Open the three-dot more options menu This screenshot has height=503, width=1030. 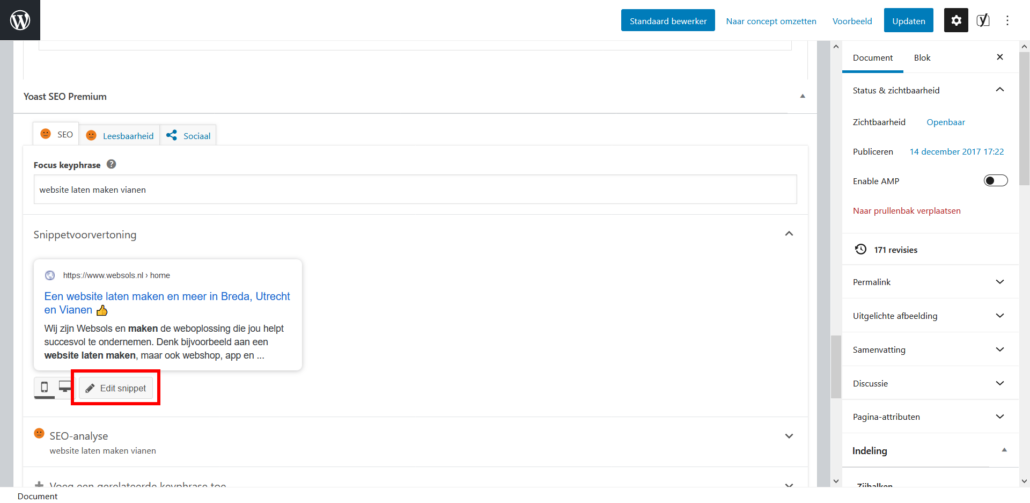[x=1008, y=20]
